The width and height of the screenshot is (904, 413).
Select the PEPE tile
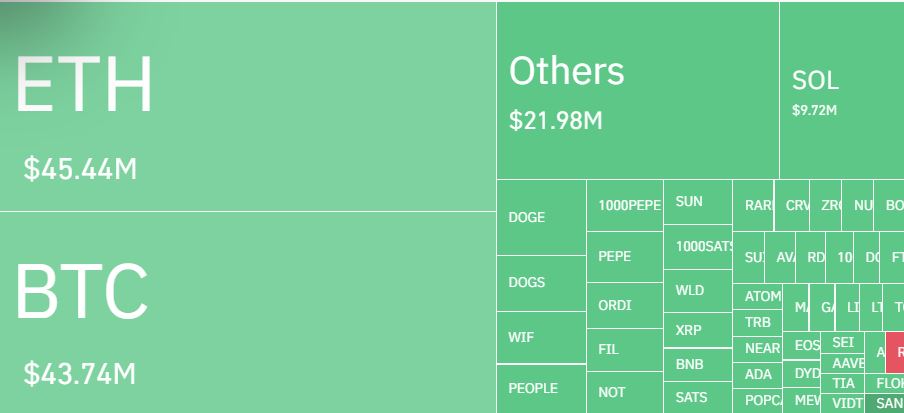(625, 257)
